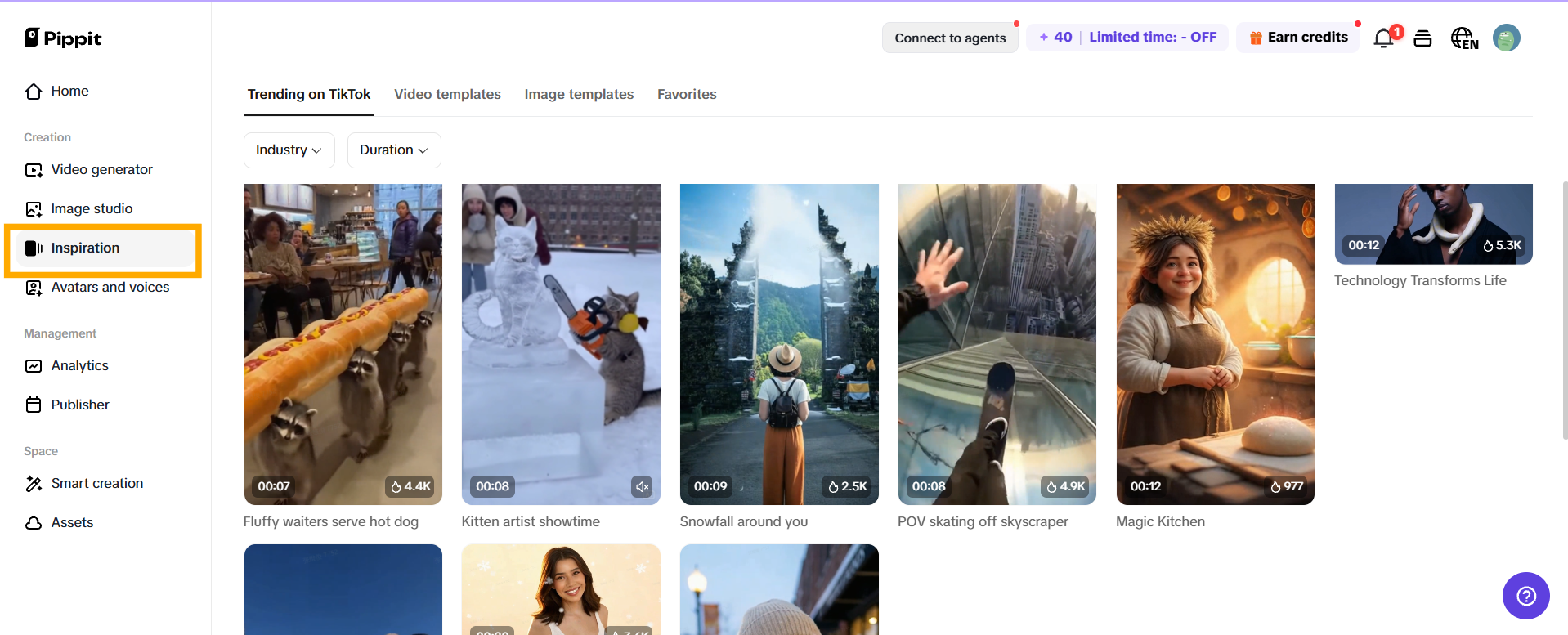Click the 00:12 duration on Magic Kitchen
This screenshot has height=635, width=1568.
pyautogui.click(x=1146, y=486)
